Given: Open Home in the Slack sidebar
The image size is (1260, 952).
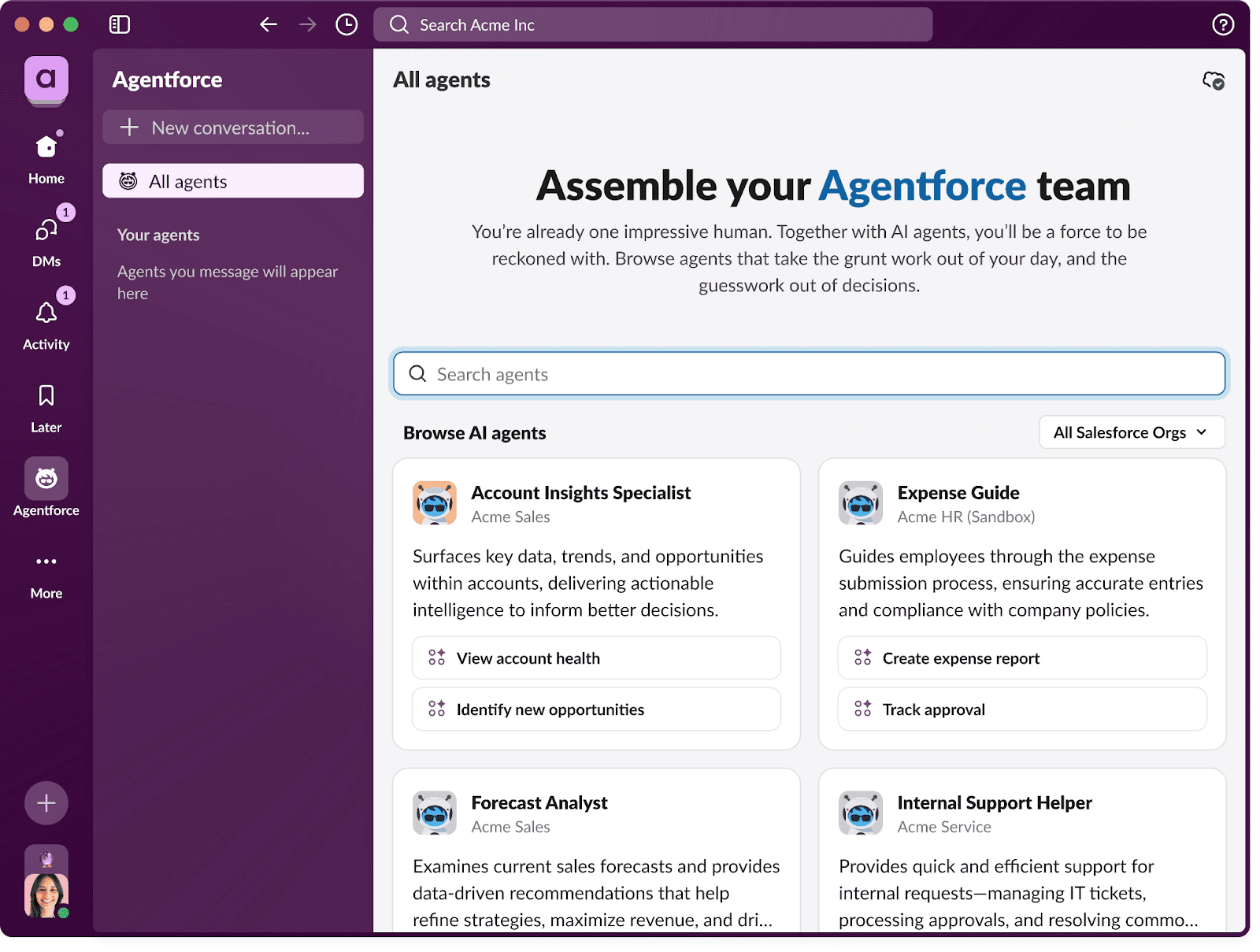Looking at the screenshot, I should [x=46, y=154].
